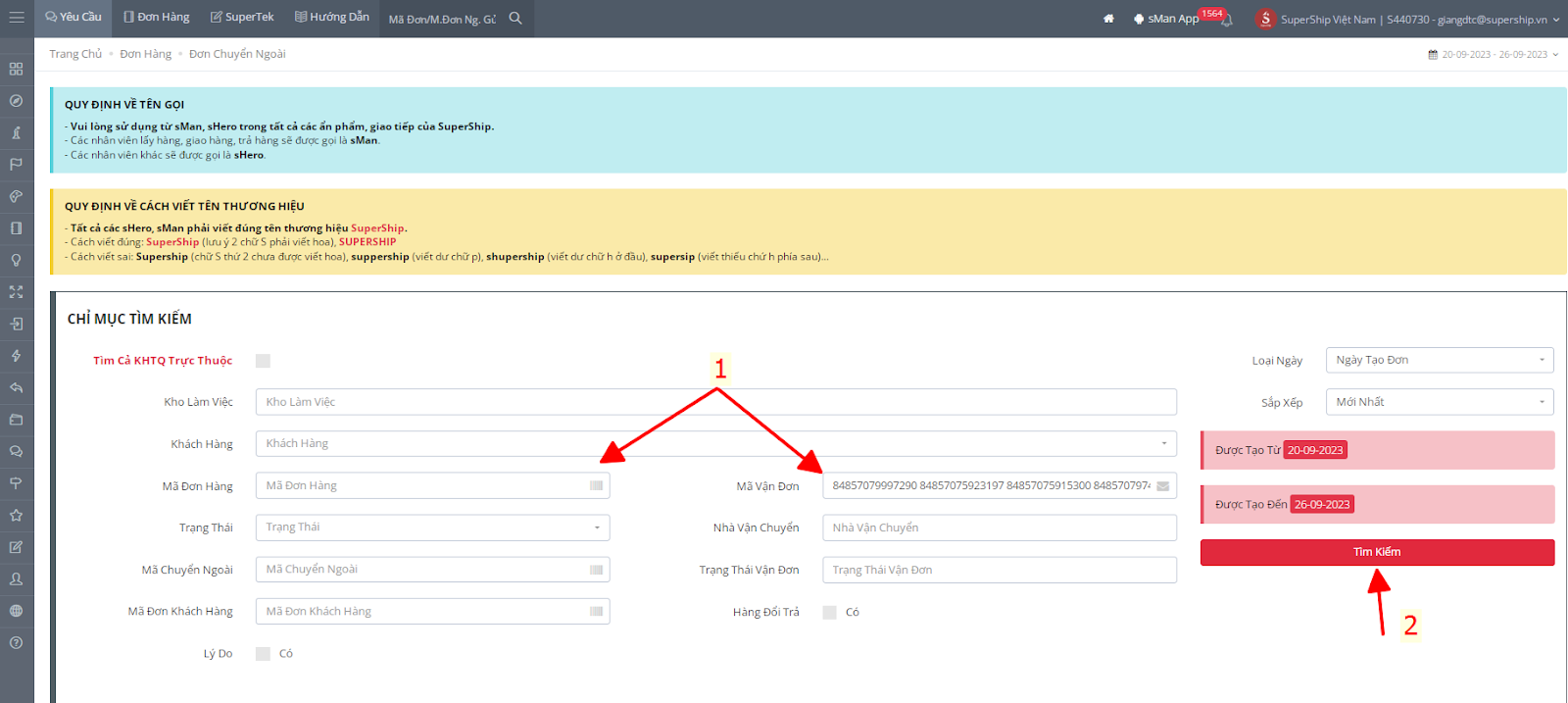Screen dimensions: 1568x703
Task: Click the globe icon in the sidebar
Action: click(16, 611)
